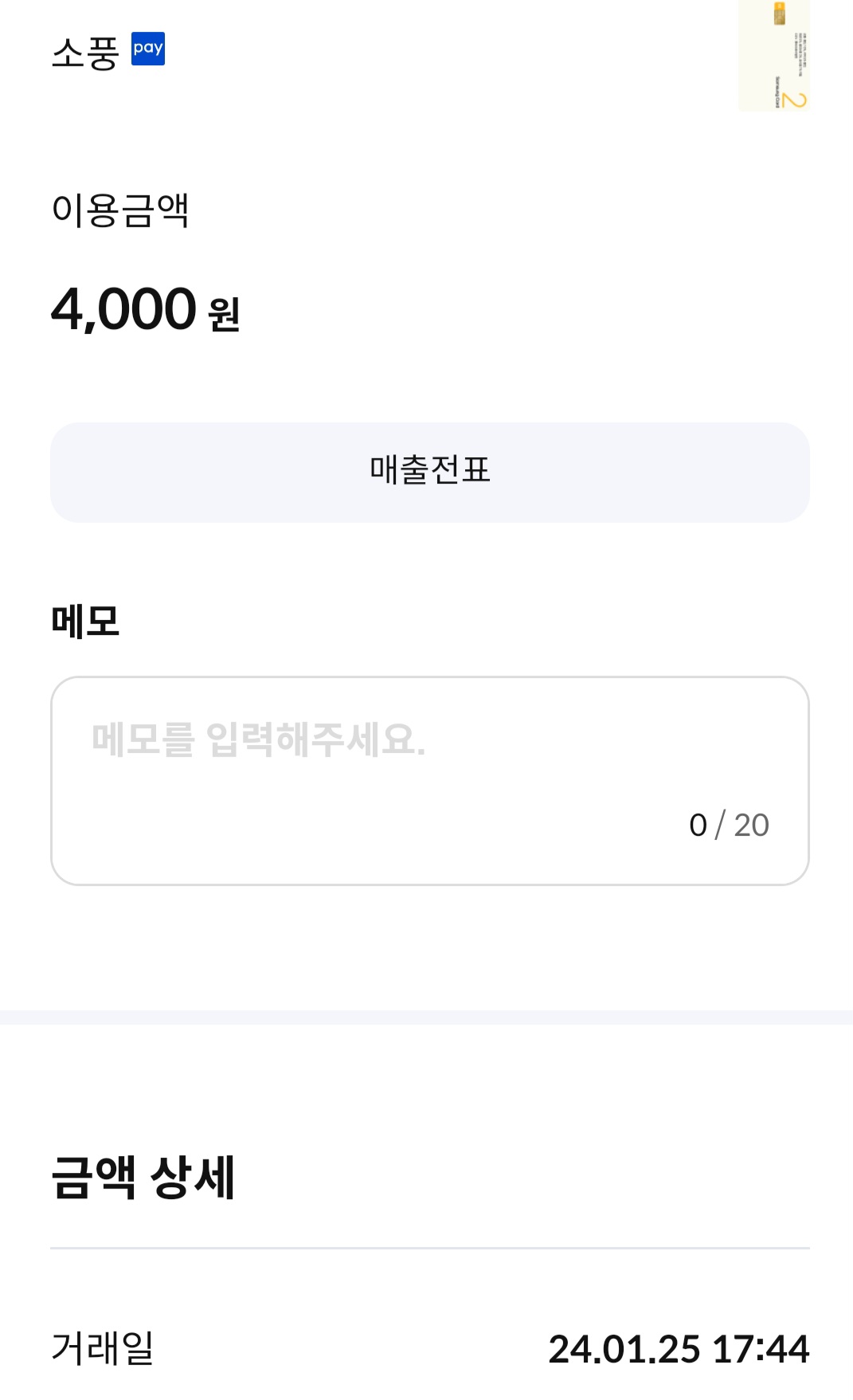Click the gold number 2 on card
The width and height of the screenshot is (853, 1400).
[794, 100]
